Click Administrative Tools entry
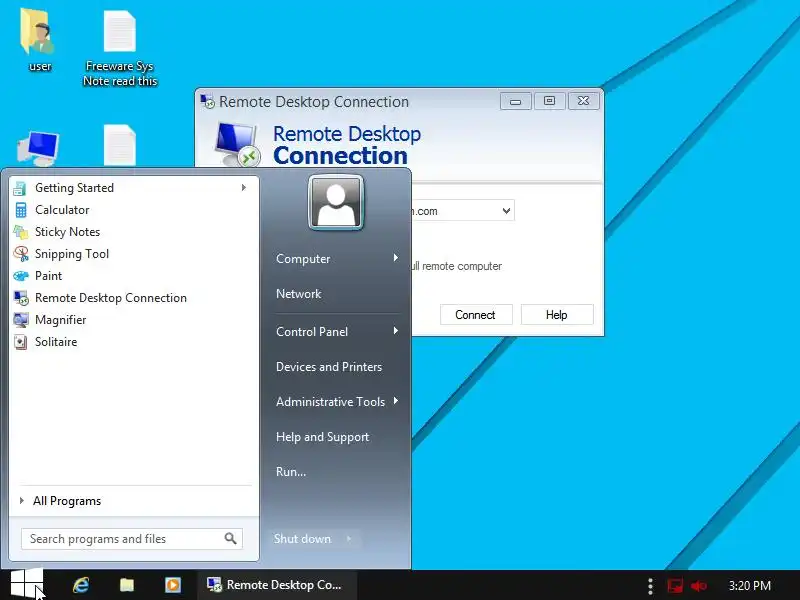 [x=330, y=402]
